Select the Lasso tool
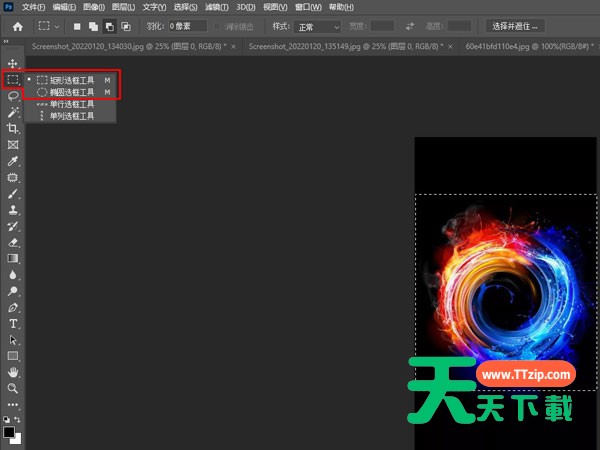Image resolution: width=600 pixels, height=450 pixels. pos(13,96)
